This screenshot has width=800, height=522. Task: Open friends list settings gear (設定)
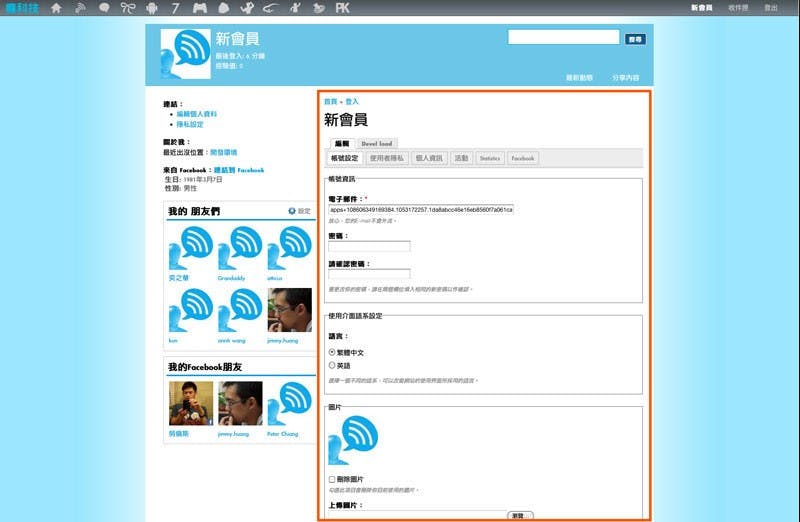[299, 211]
